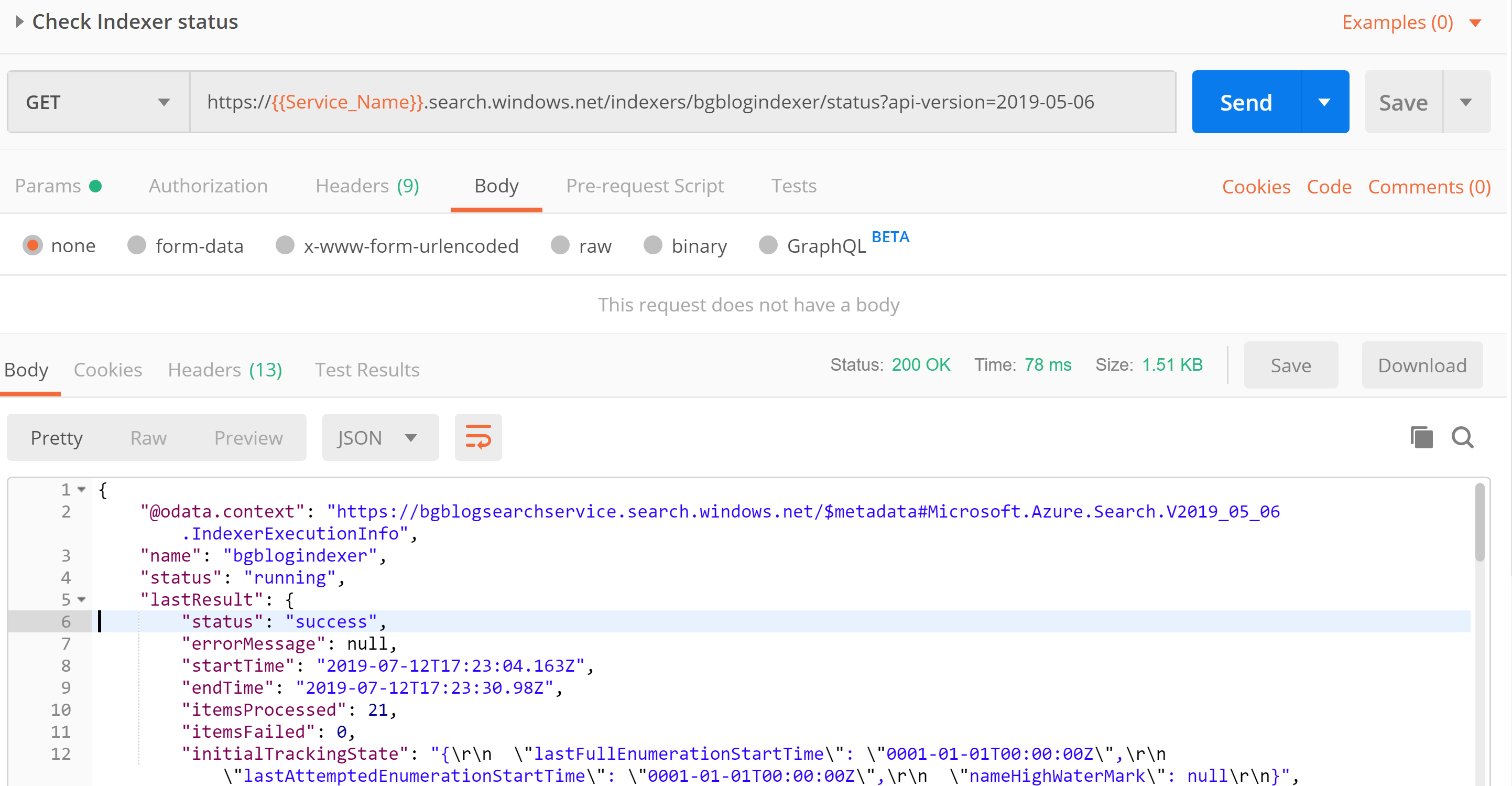This screenshot has height=786, width=1512.
Task: Select the raw body type
Action: point(560,245)
